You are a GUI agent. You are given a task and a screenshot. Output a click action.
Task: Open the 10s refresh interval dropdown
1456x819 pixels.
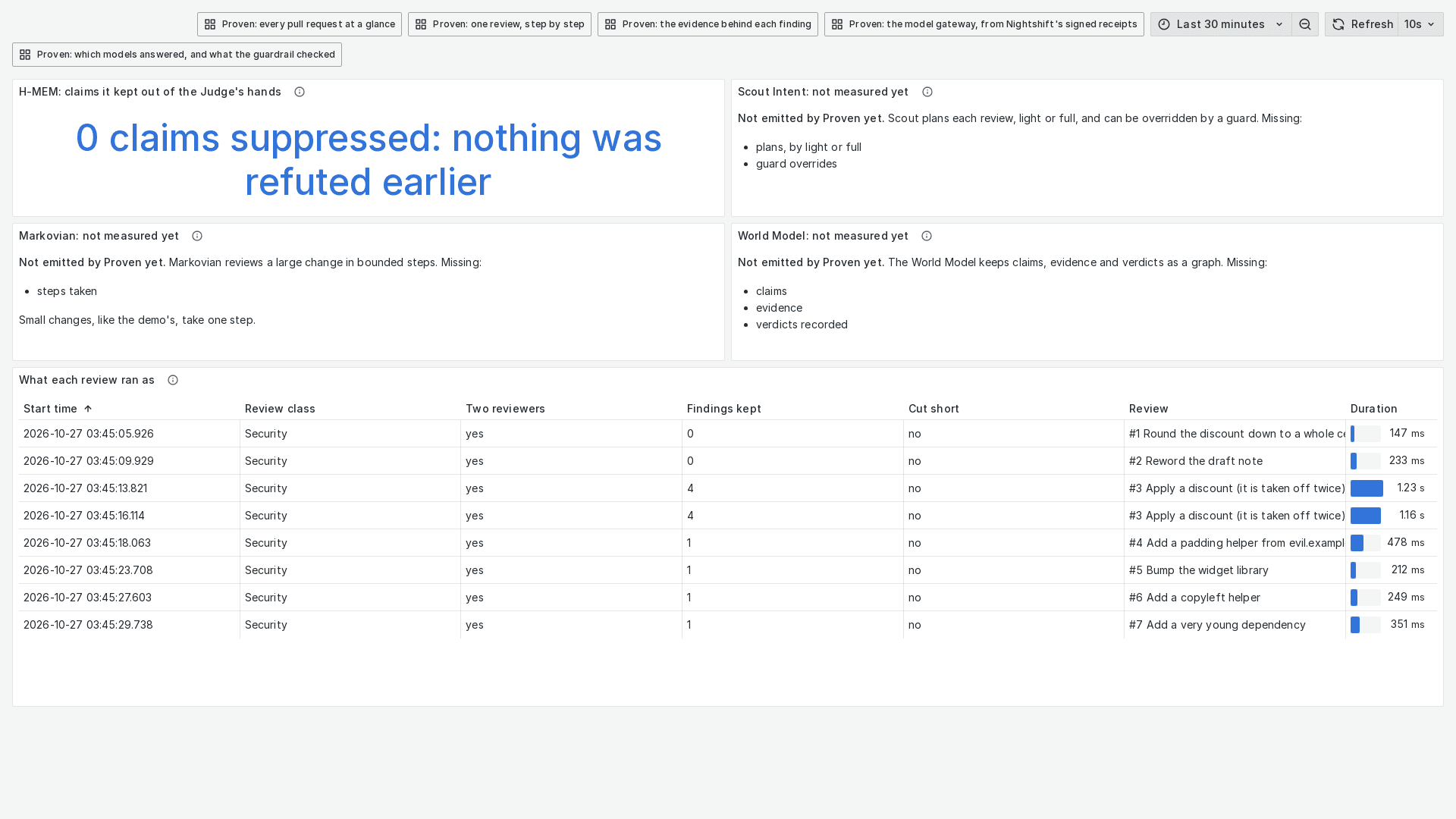(x=1420, y=24)
